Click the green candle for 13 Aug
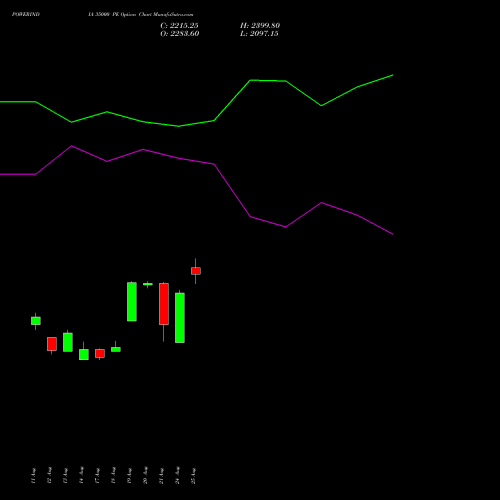Image resolution: width=500 pixels, height=500 pixels. [x=68, y=342]
